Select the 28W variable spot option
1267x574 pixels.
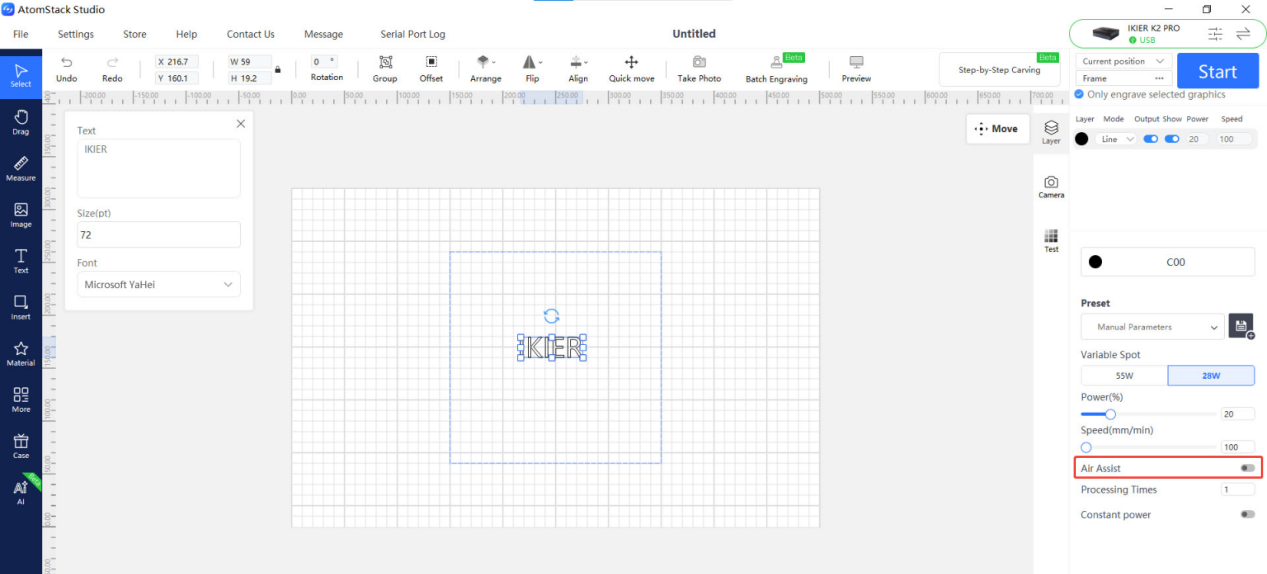1211,376
